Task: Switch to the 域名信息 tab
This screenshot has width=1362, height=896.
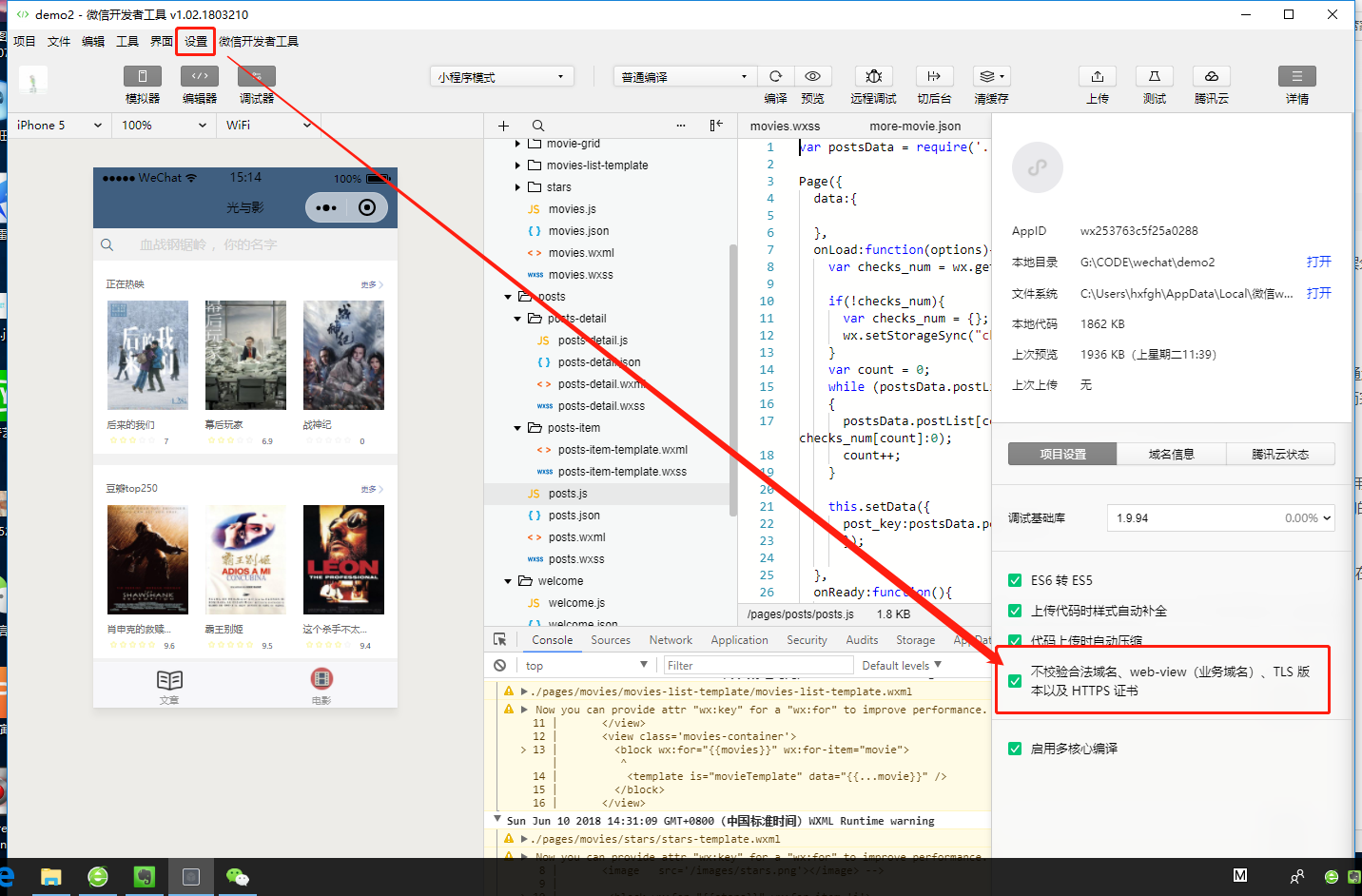Action: point(1171,455)
